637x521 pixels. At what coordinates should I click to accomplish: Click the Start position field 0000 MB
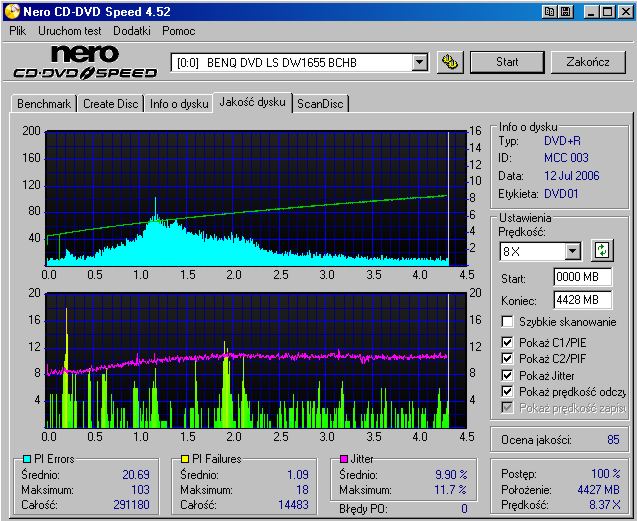pyautogui.click(x=583, y=278)
